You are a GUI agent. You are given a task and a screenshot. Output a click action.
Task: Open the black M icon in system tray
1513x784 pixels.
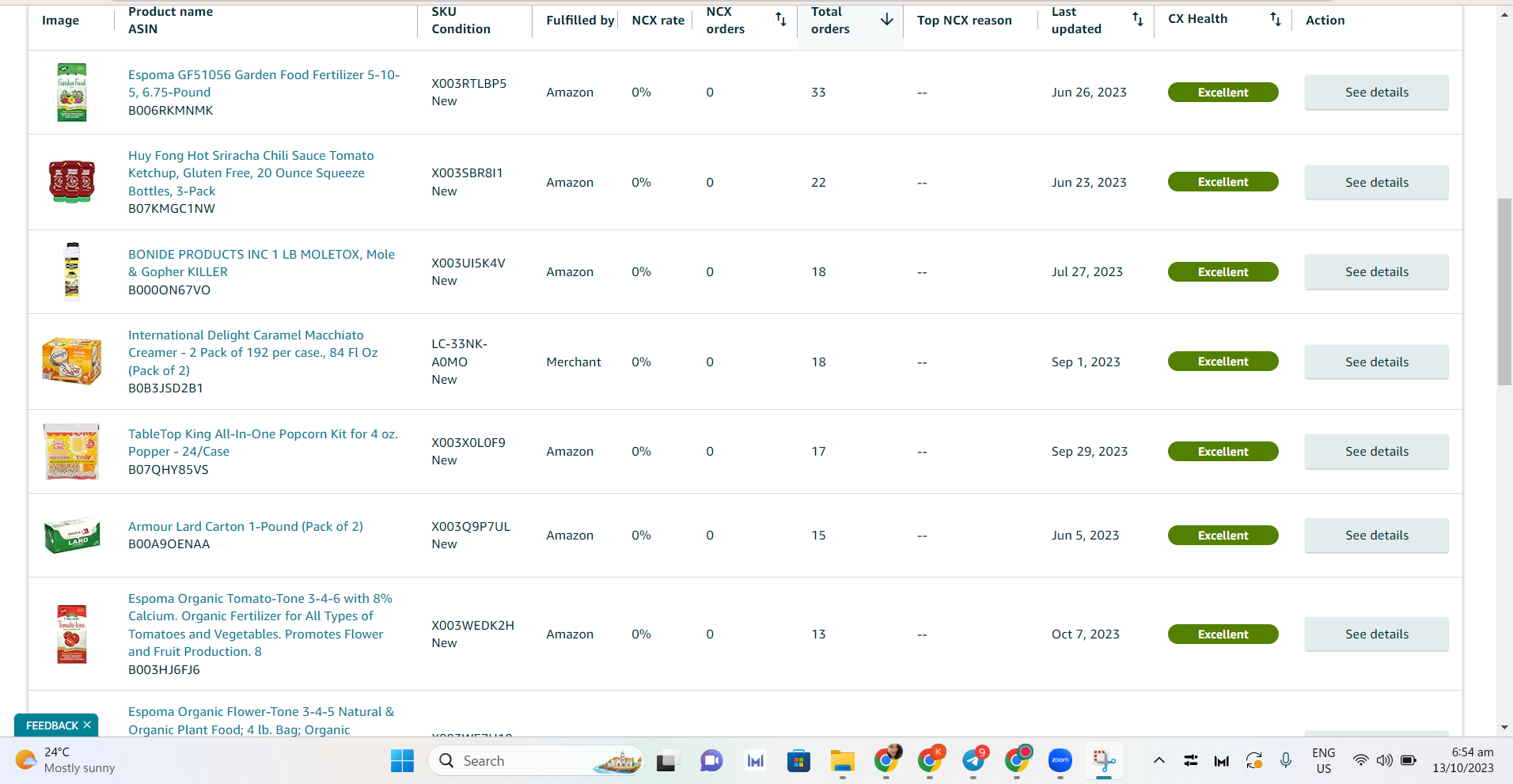(1222, 761)
